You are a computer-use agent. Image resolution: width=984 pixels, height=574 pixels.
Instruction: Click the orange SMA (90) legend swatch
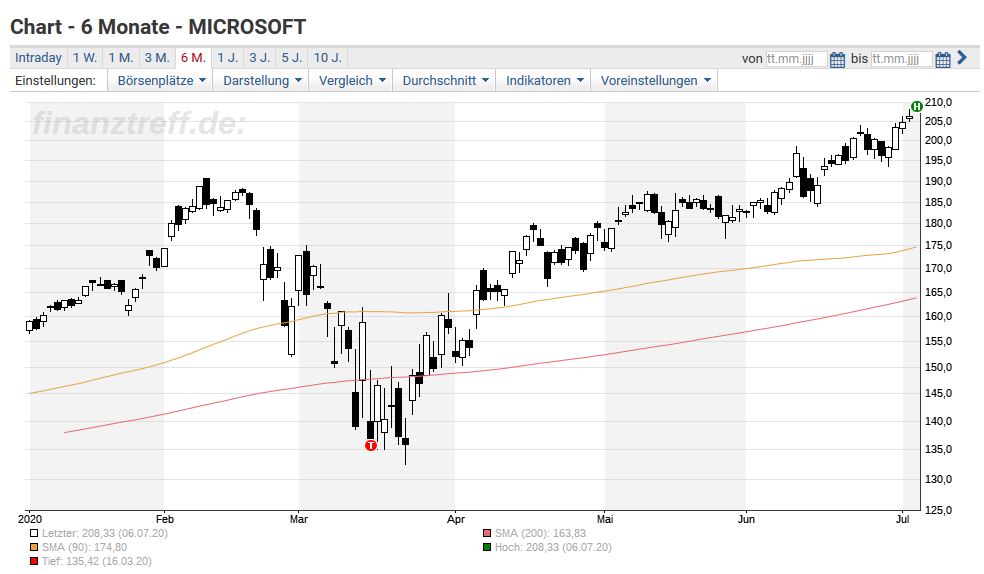(x=34, y=547)
